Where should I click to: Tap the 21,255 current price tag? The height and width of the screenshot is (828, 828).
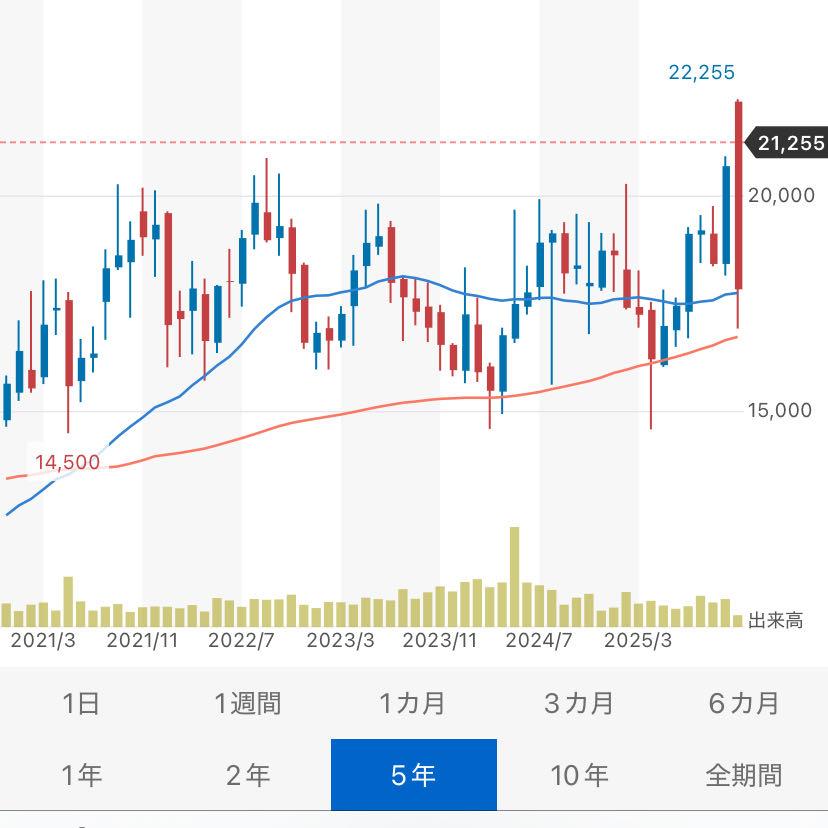(x=790, y=144)
